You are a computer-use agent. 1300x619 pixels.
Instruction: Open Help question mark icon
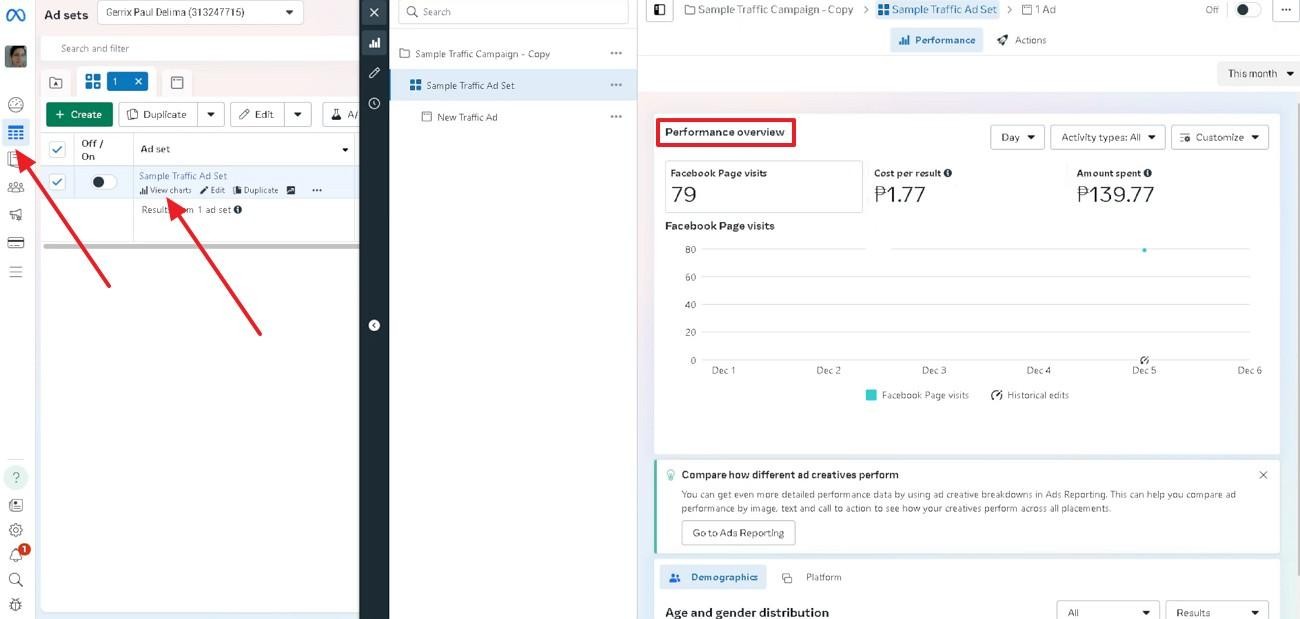pyautogui.click(x=15, y=477)
